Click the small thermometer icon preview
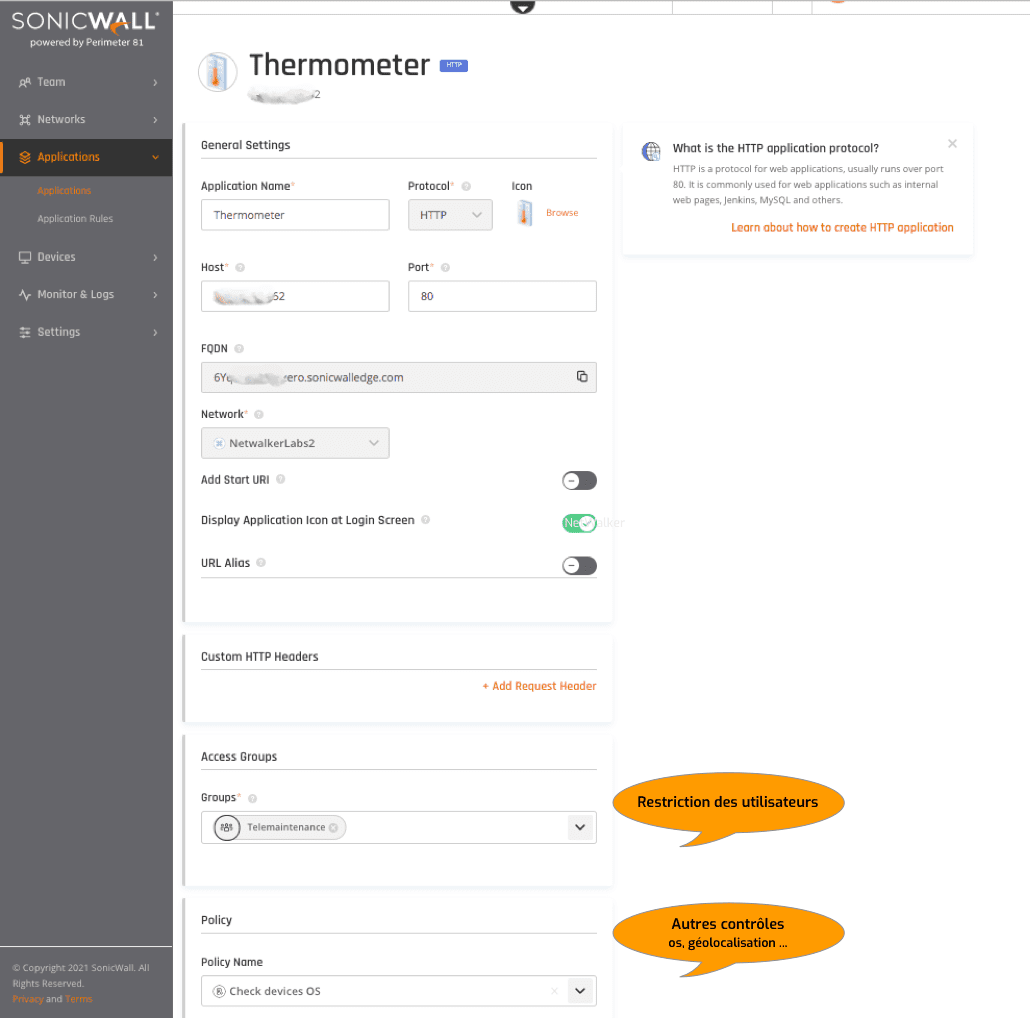This screenshot has width=1030, height=1018. 524,213
